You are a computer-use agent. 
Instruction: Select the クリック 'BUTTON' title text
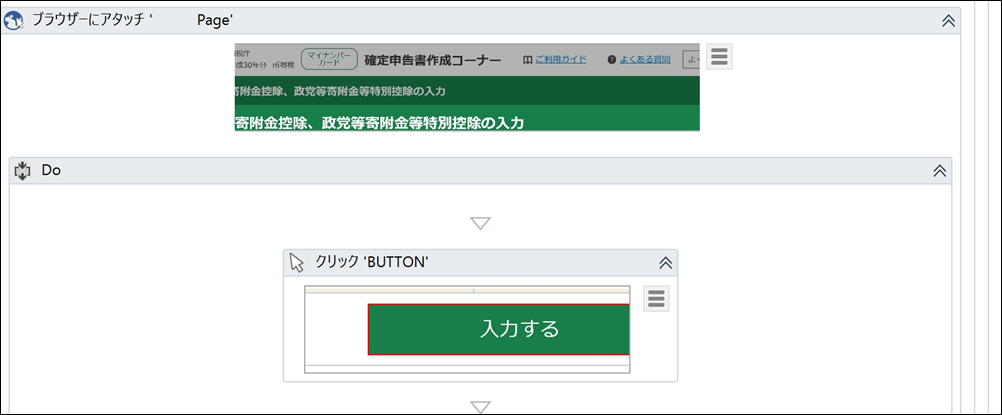[371, 262]
